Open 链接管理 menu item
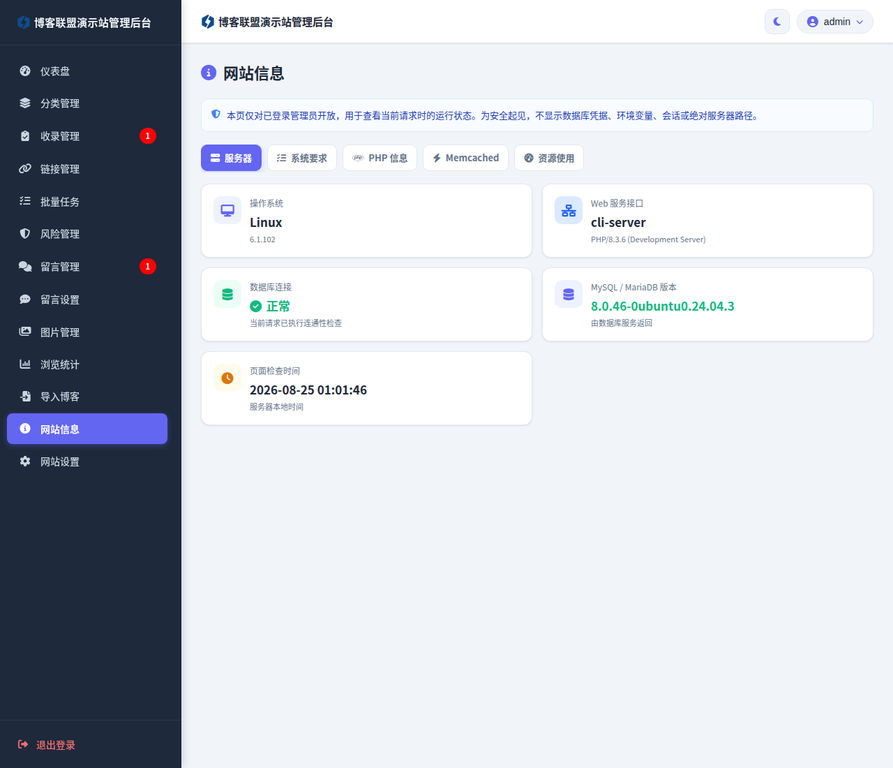The width and height of the screenshot is (893, 768). pos(87,169)
